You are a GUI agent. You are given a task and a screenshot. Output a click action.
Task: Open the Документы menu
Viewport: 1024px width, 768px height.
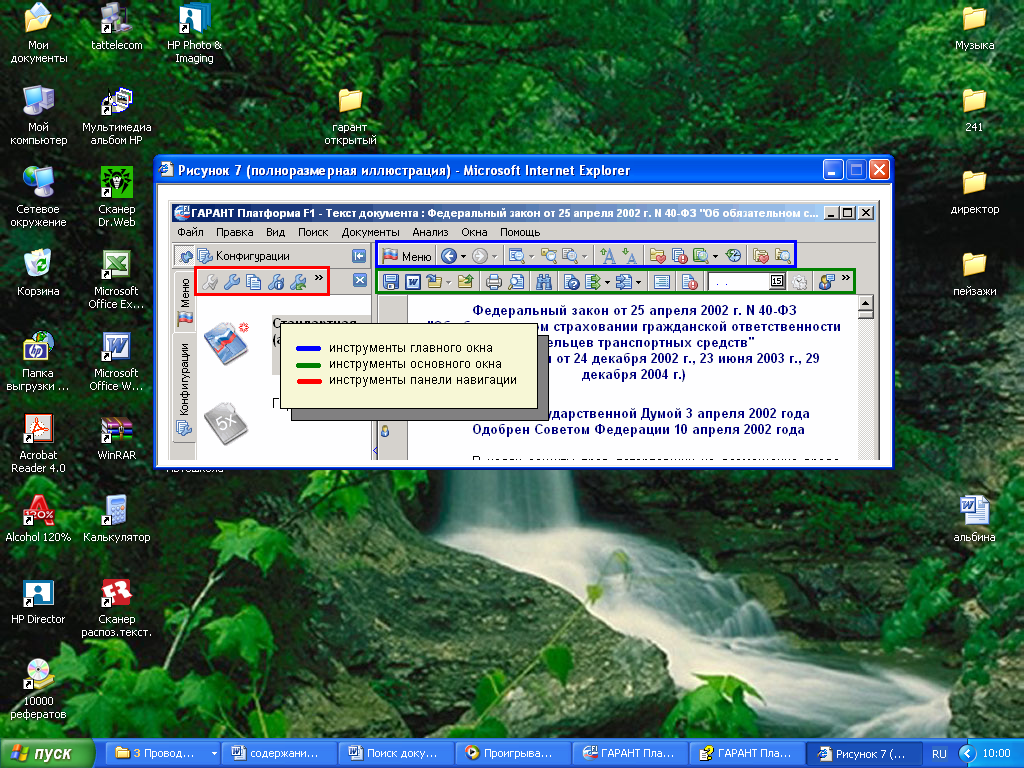370,232
